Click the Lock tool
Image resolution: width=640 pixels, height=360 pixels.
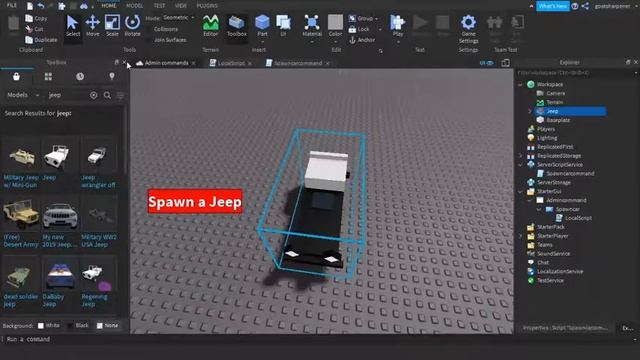click(x=359, y=29)
